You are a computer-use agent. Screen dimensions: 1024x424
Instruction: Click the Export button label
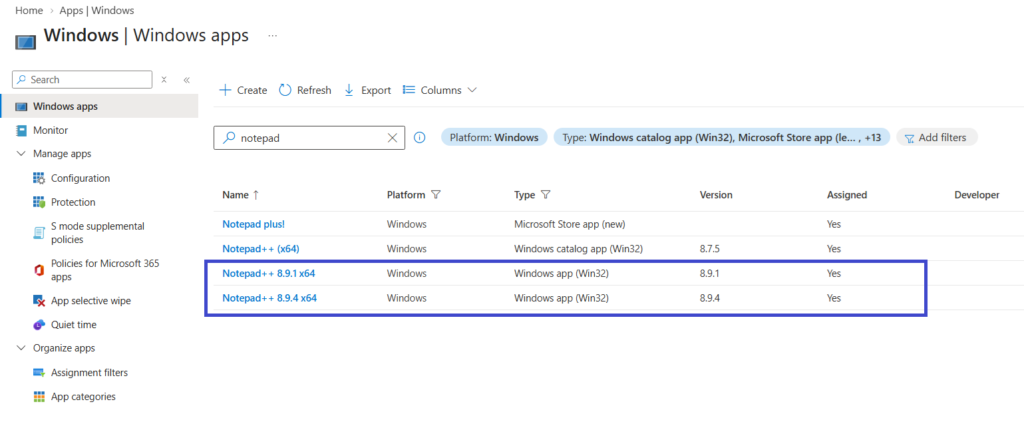coord(376,90)
